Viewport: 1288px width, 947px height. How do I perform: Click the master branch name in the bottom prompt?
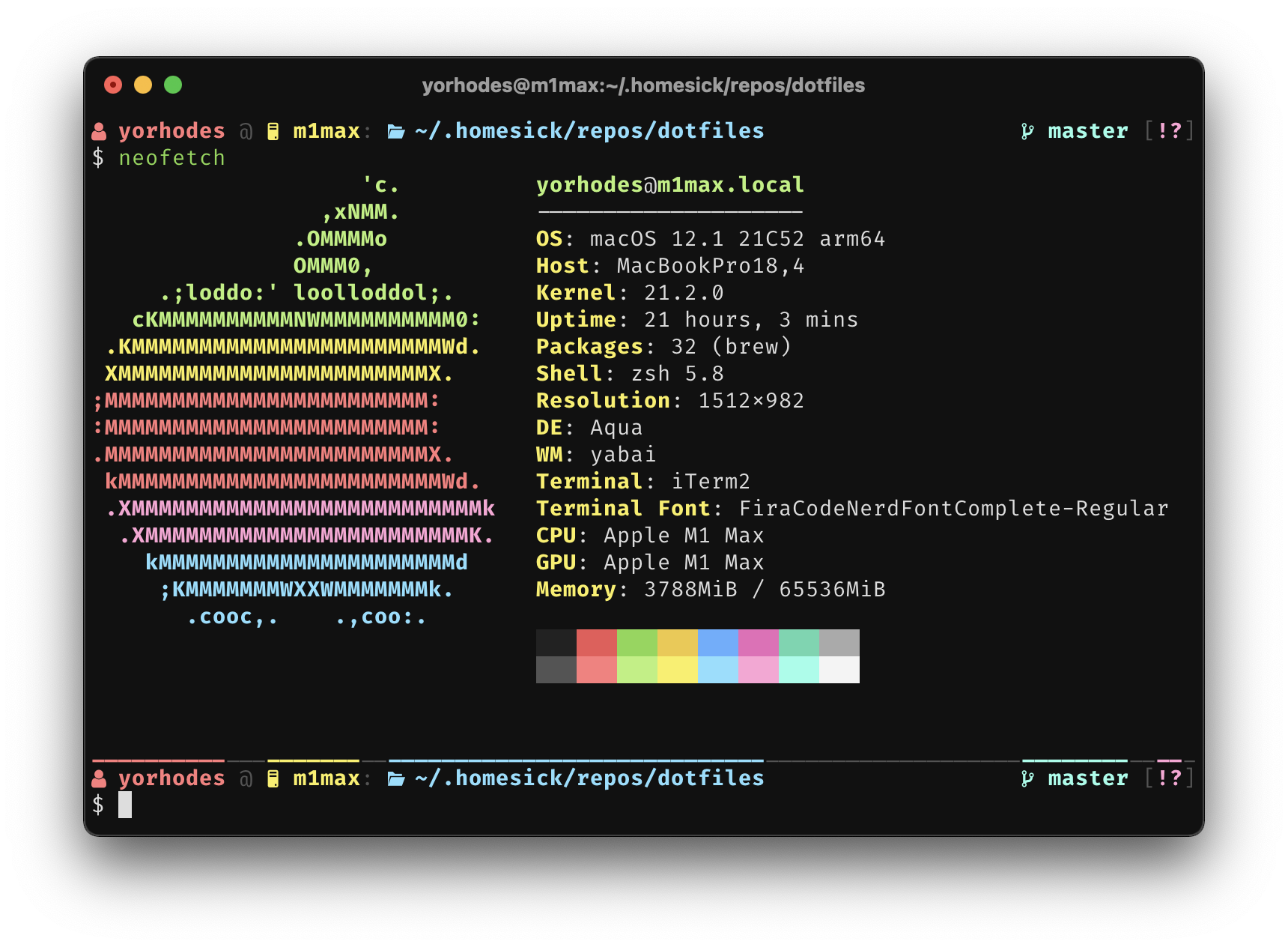1088,778
